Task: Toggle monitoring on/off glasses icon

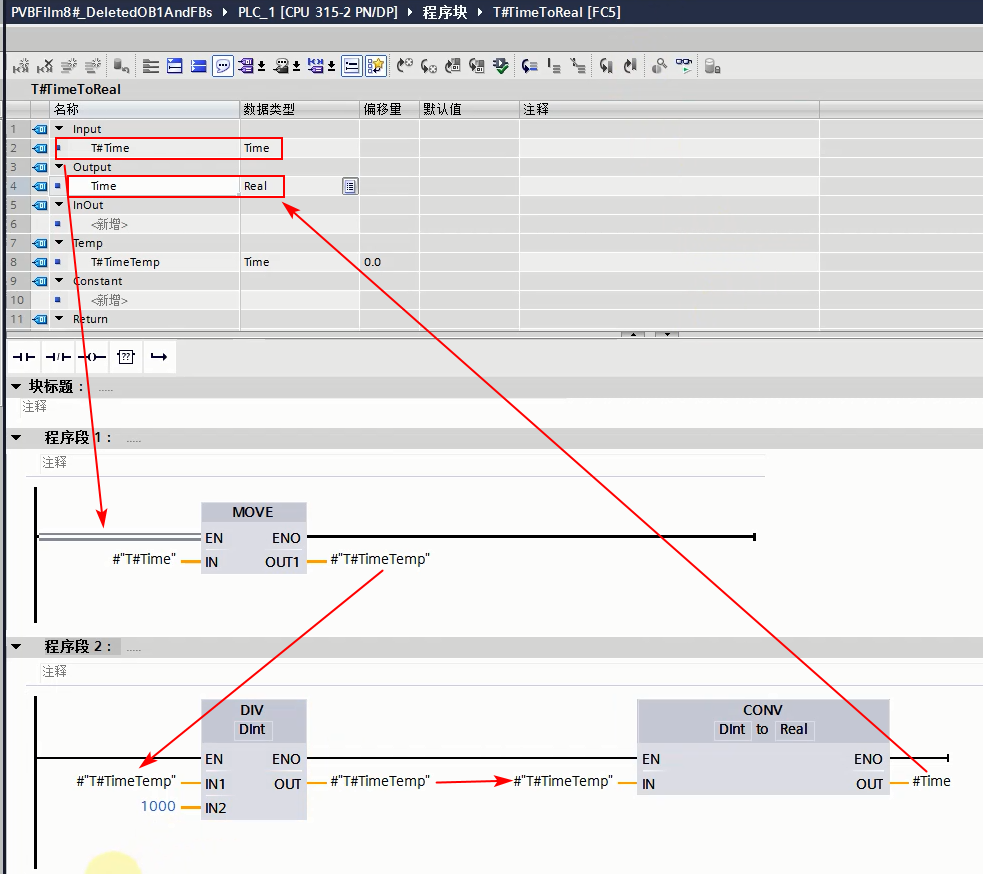Action: coord(684,66)
